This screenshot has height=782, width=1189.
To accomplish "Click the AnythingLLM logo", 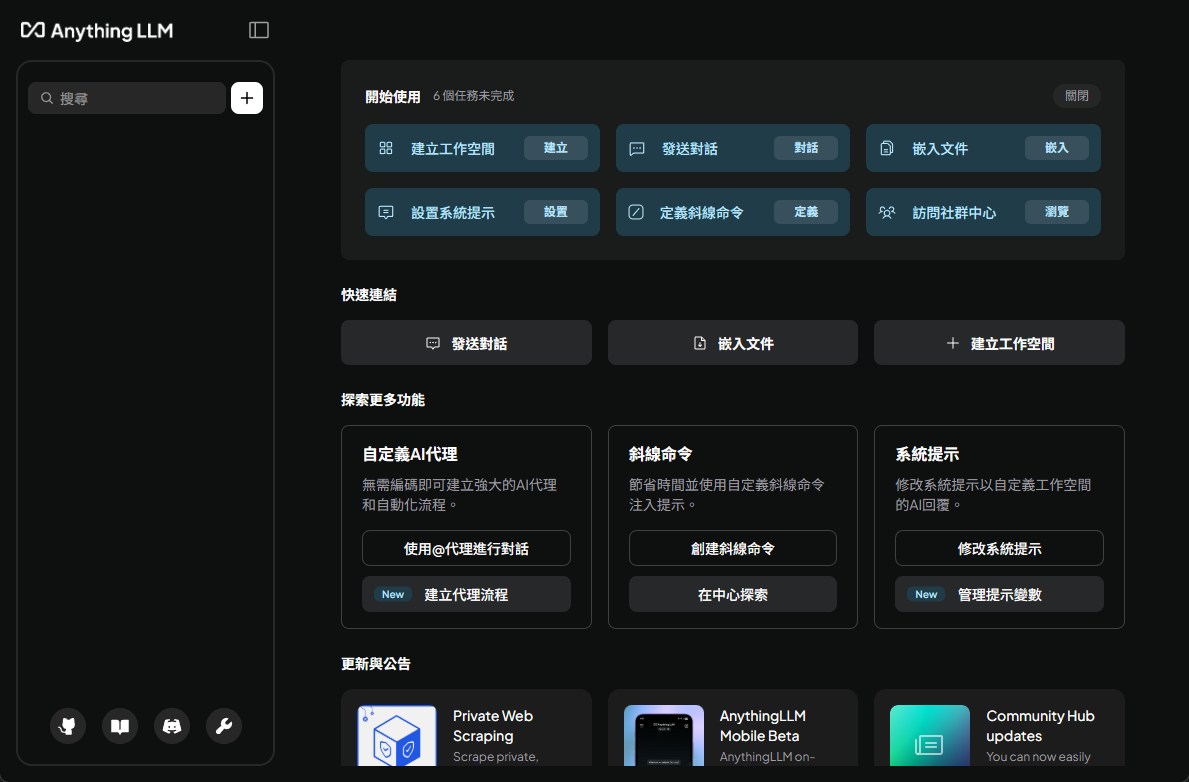I will pyautogui.click(x=97, y=30).
